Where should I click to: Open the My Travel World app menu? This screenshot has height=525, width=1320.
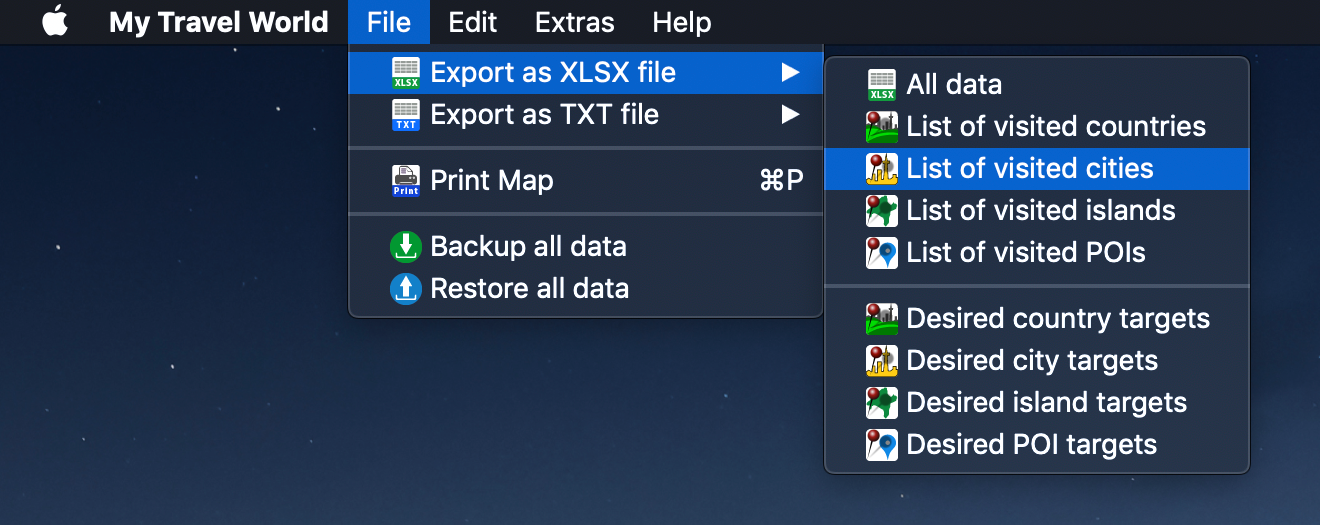219,22
